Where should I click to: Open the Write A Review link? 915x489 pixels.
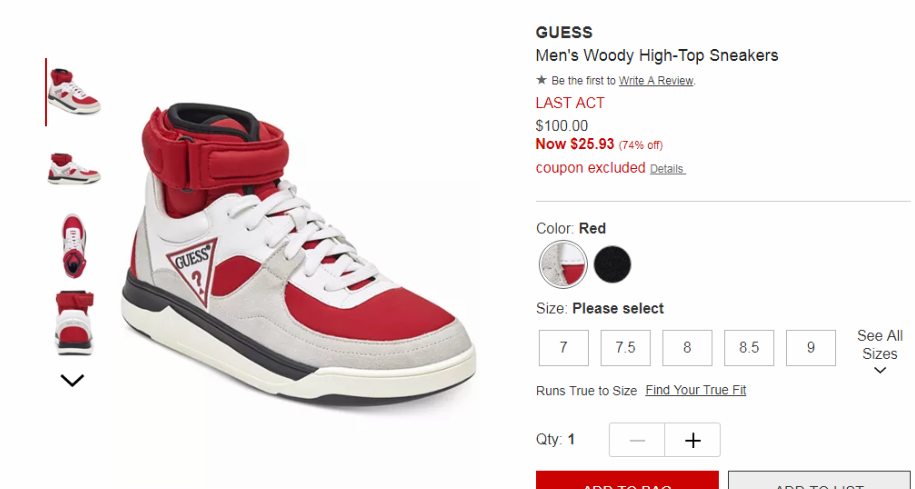pyautogui.click(x=656, y=81)
